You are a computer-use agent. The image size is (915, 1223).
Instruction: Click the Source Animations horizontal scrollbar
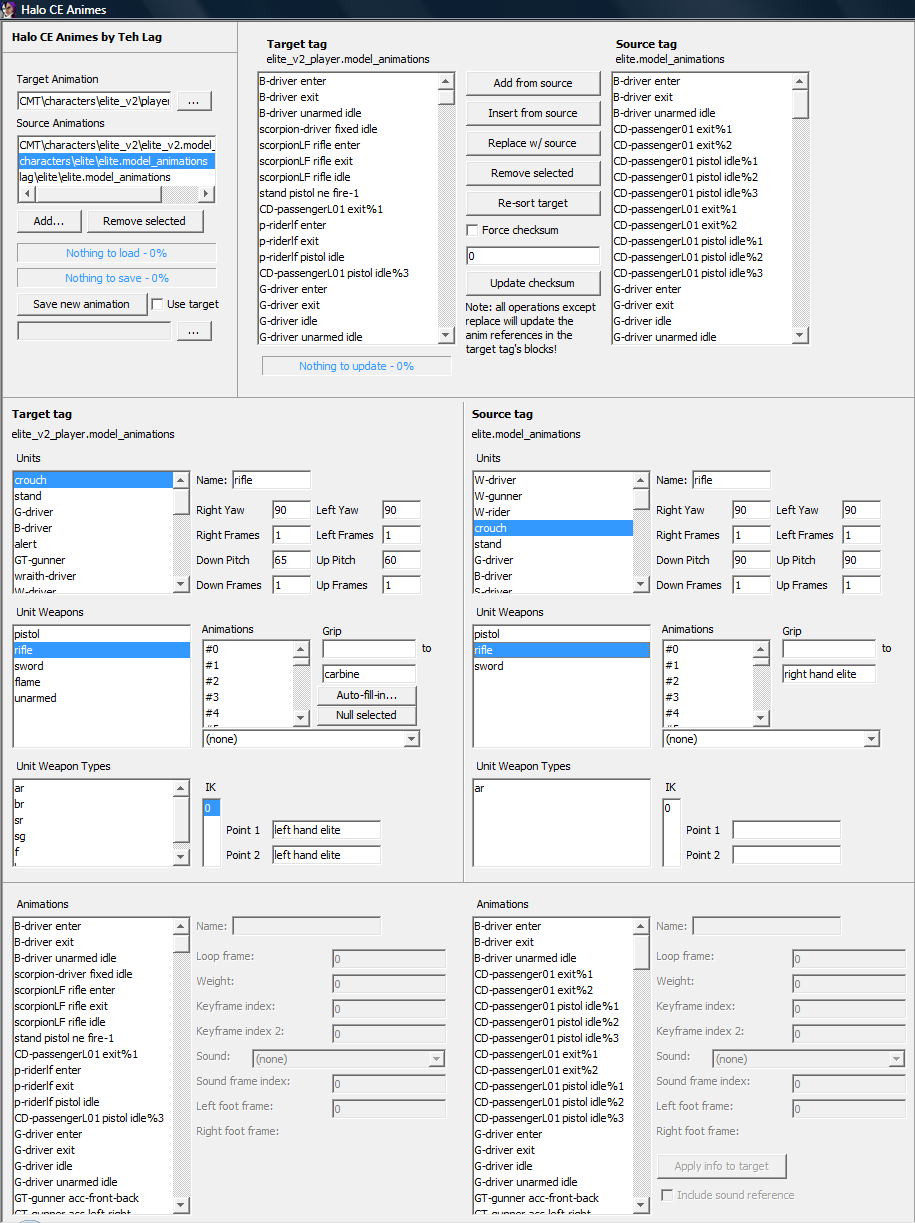[x=100, y=194]
